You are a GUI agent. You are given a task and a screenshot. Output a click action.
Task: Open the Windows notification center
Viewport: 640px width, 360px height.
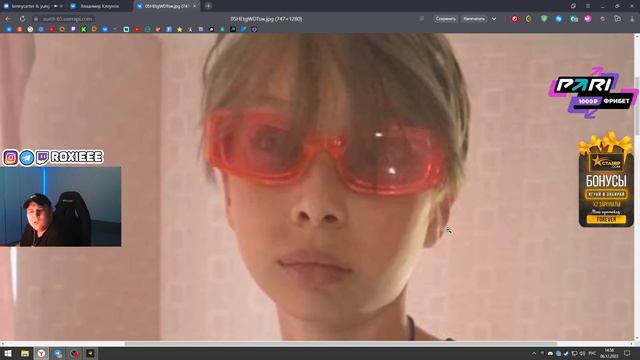click(x=627, y=353)
